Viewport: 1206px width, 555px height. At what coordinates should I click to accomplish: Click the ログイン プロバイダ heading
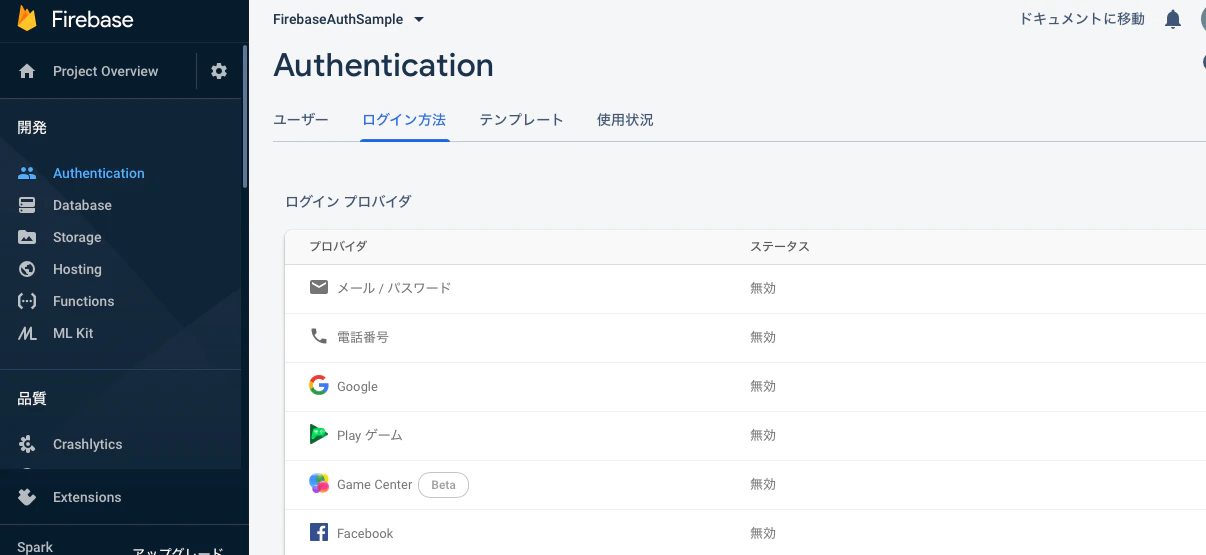[348, 201]
